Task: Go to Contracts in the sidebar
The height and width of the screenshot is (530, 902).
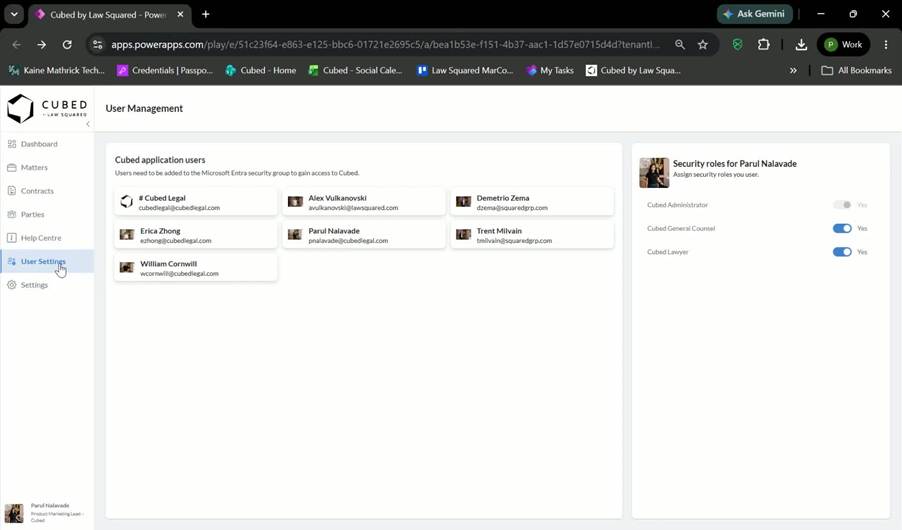Action: click(x=47, y=190)
